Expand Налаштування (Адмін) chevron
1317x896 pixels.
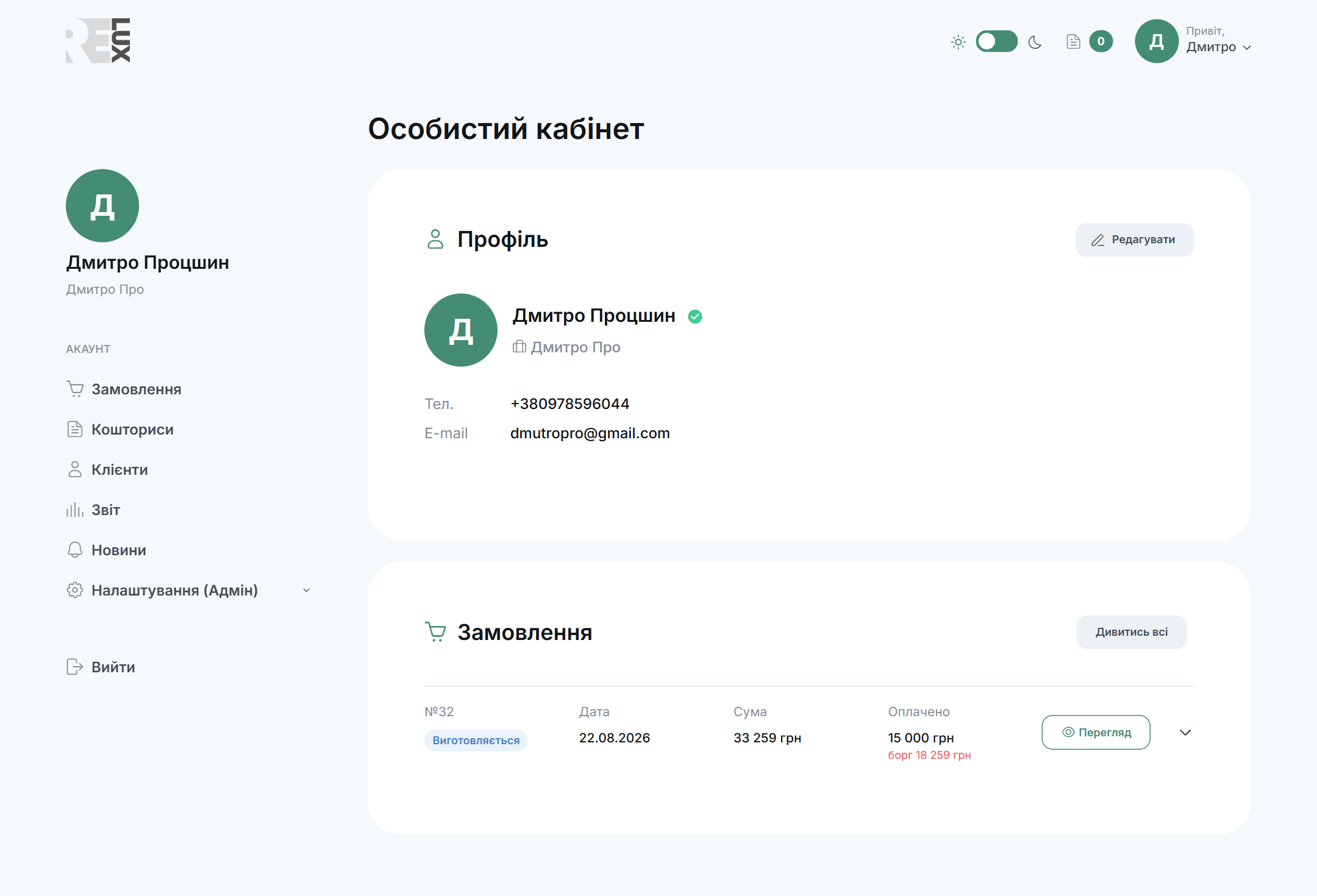pos(306,590)
